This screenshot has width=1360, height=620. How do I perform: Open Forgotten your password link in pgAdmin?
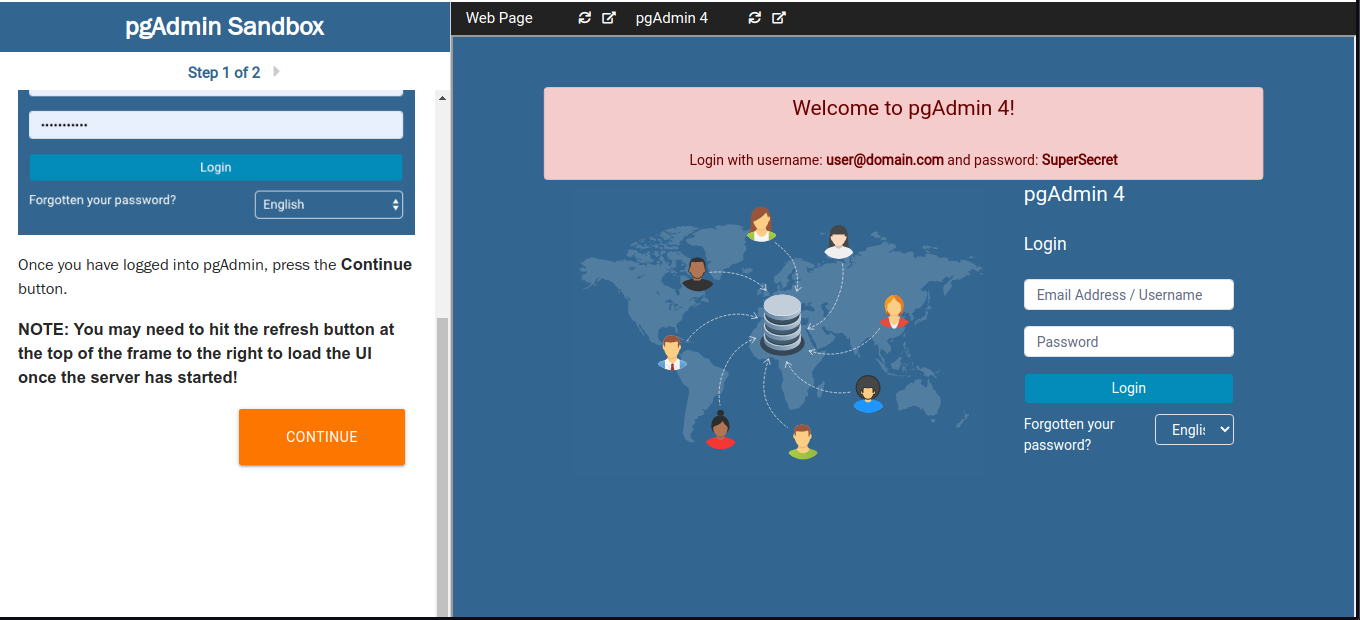tap(1069, 434)
